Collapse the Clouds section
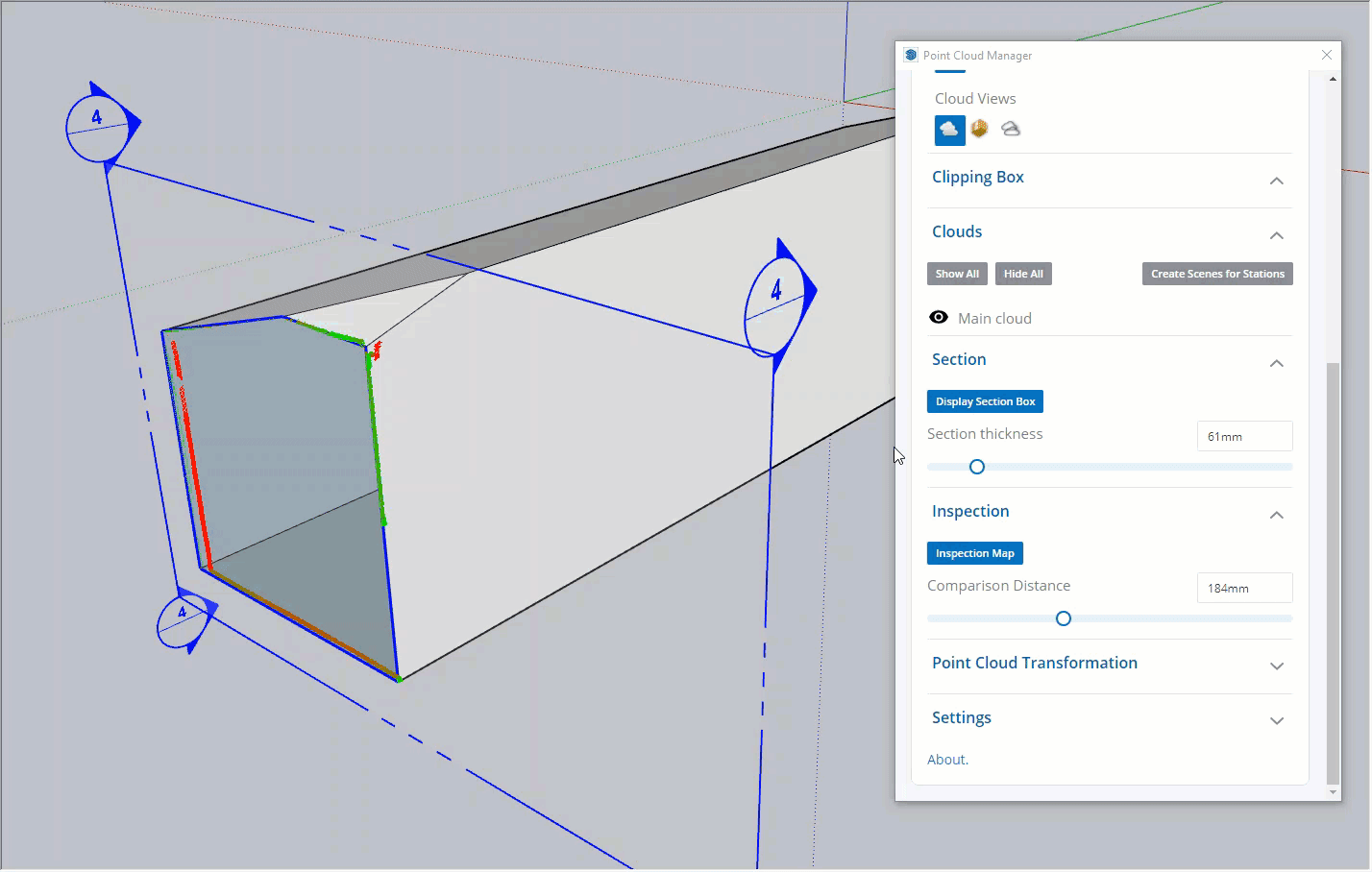Image resolution: width=1372 pixels, height=872 pixels. (1277, 235)
